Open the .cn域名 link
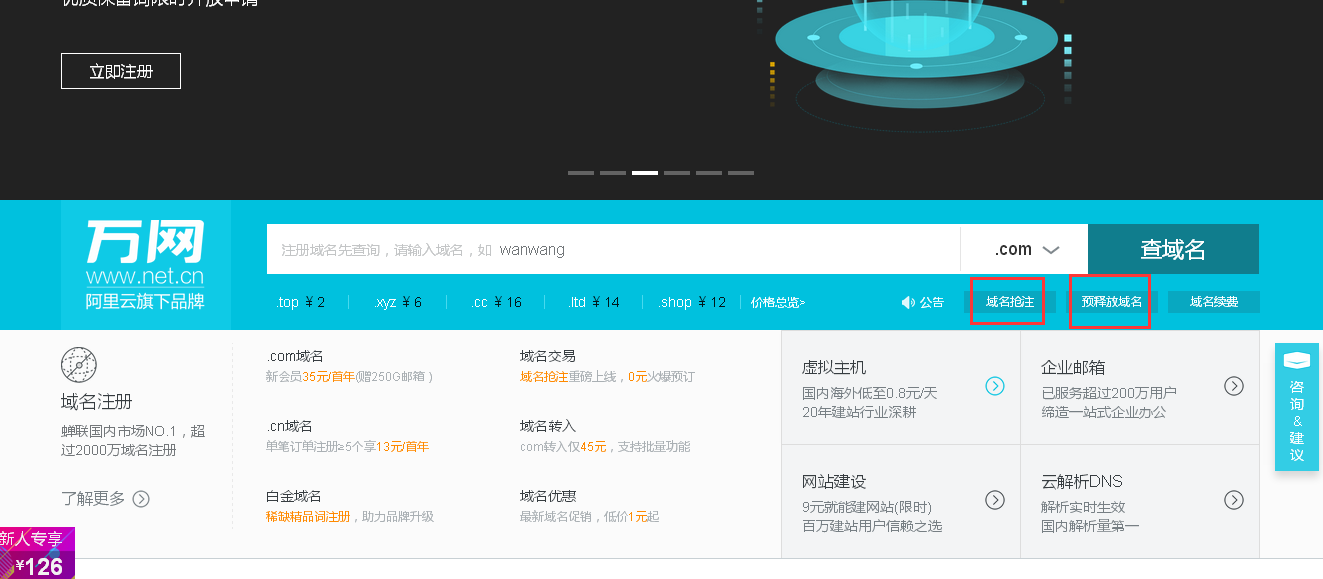The width and height of the screenshot is (1323, 579). tap(289, 426)
